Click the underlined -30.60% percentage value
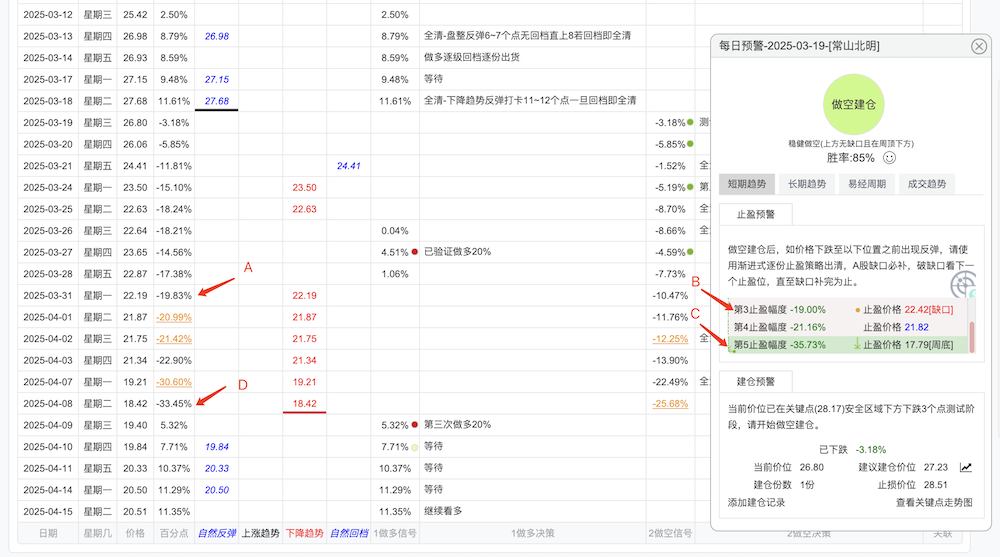 pos(174,382)
